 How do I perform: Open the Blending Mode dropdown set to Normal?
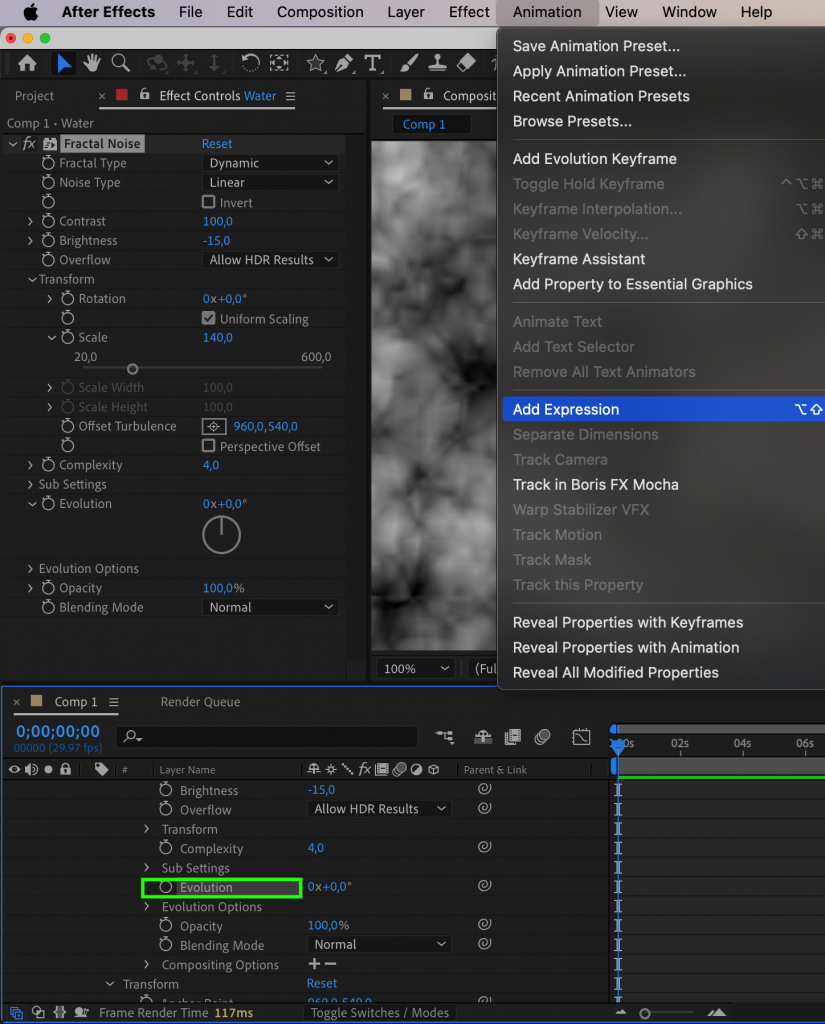tap(270, 607)
